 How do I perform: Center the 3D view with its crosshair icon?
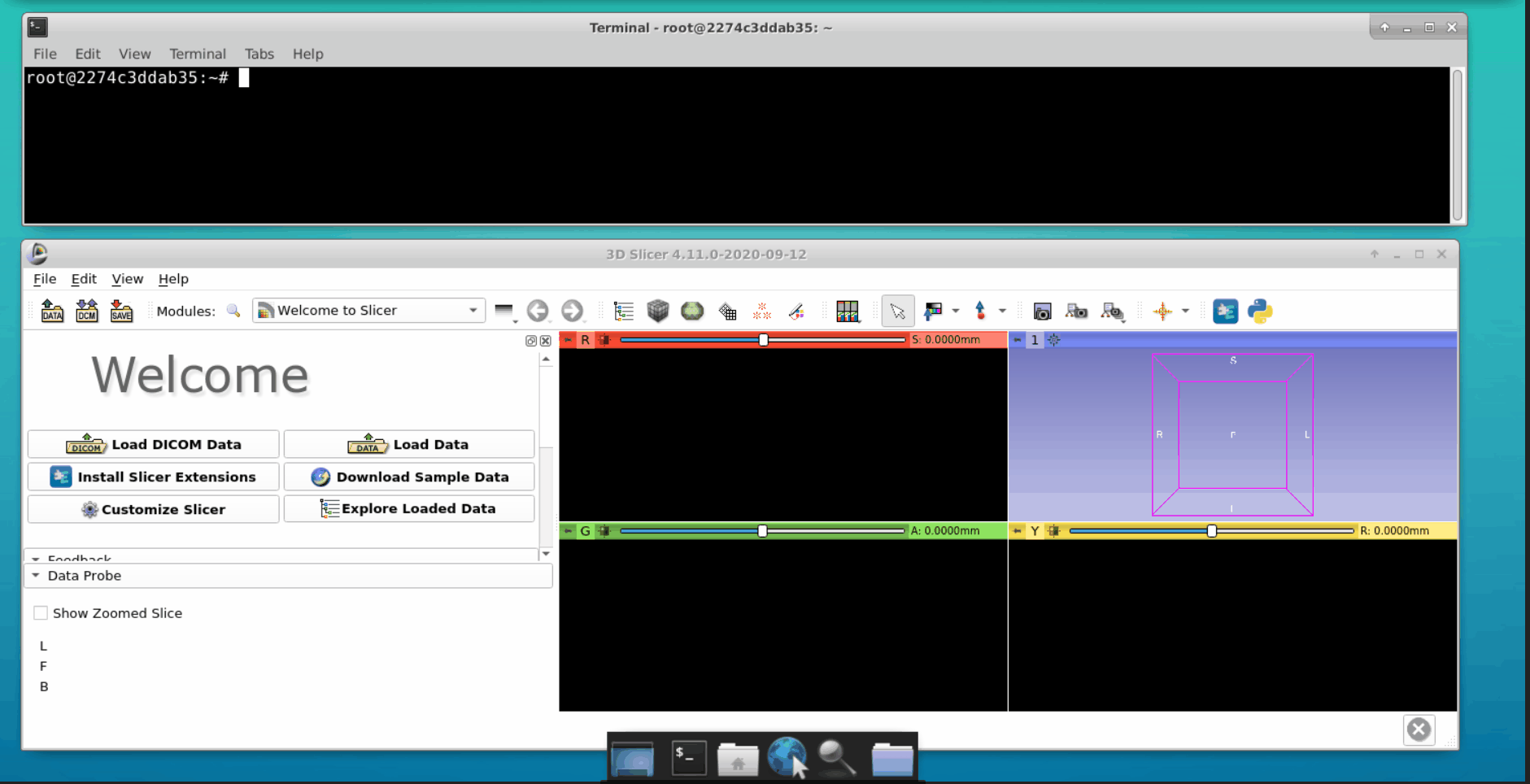click(x=1054, y=340)
